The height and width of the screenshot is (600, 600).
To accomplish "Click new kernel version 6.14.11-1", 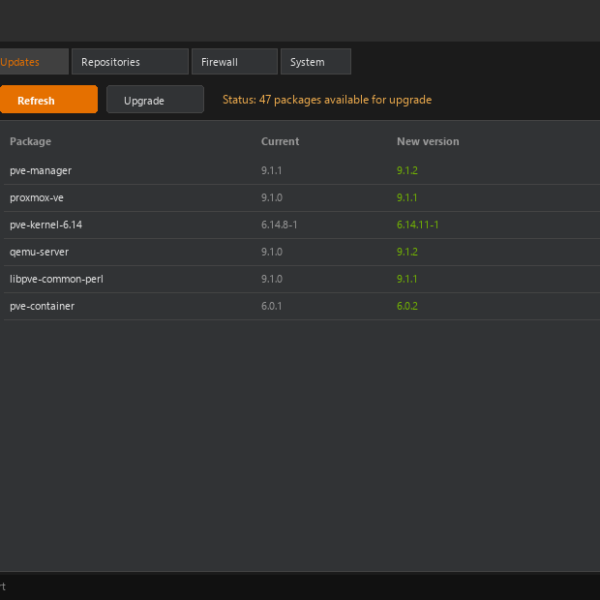I will (x=417, y=225).
